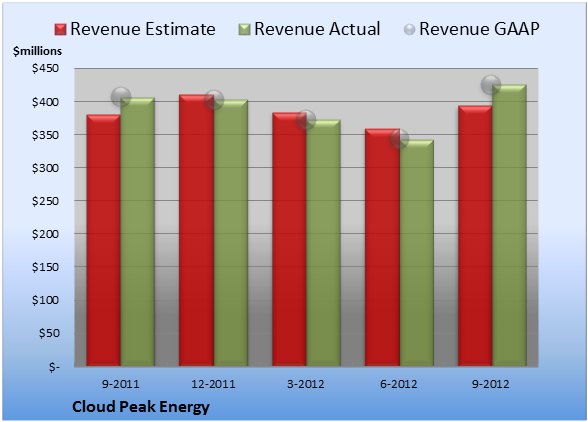The width and height of the screenshot is (588, 422).
Task: Select the Revenue Actual legend label
Action: (317, 29)
